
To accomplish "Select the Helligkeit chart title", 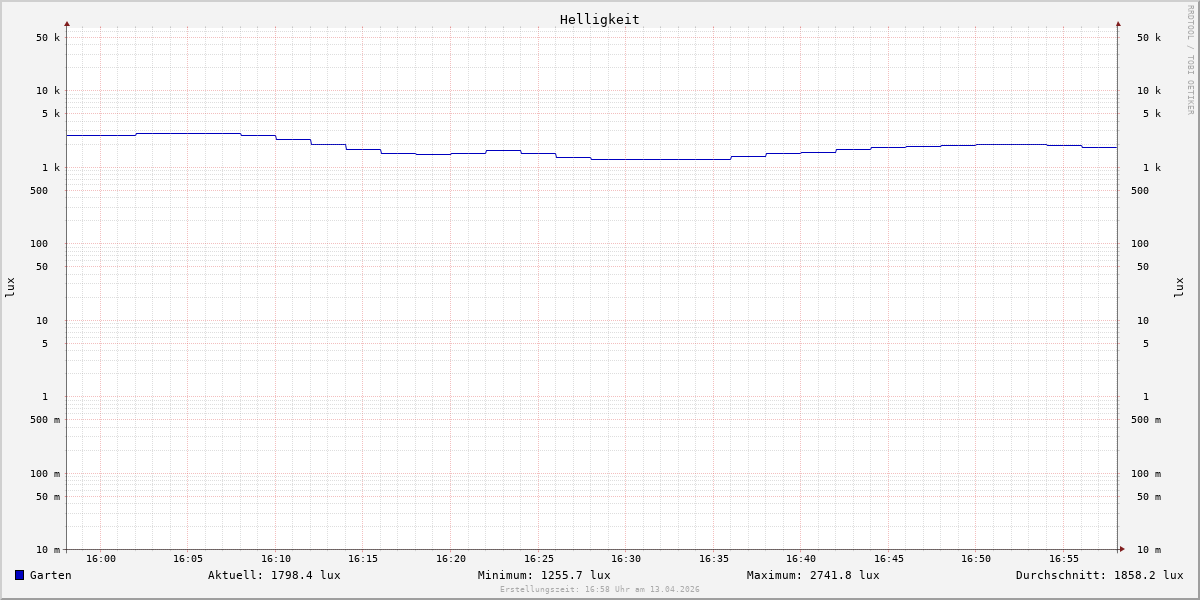I will [x=599, y=19].
